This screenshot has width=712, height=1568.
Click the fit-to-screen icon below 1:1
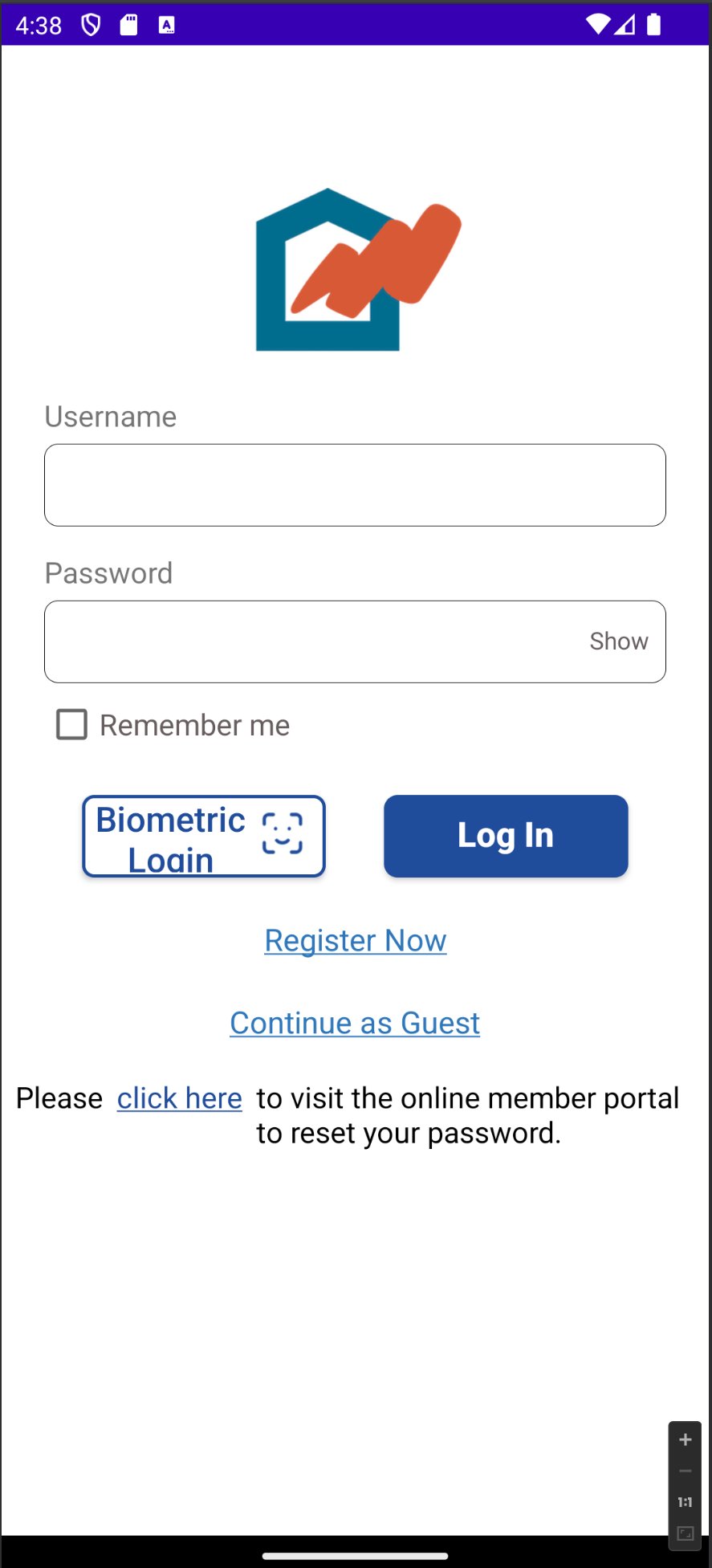686,1533
